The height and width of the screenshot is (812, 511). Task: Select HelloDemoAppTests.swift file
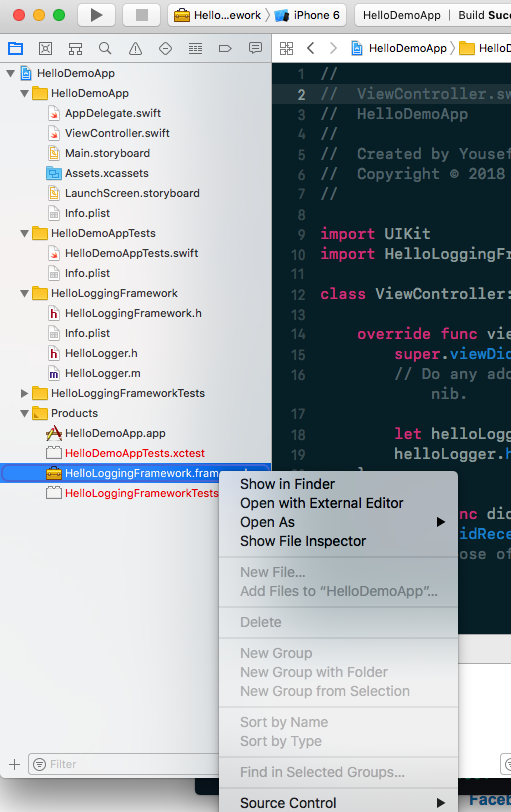[132, 254]
